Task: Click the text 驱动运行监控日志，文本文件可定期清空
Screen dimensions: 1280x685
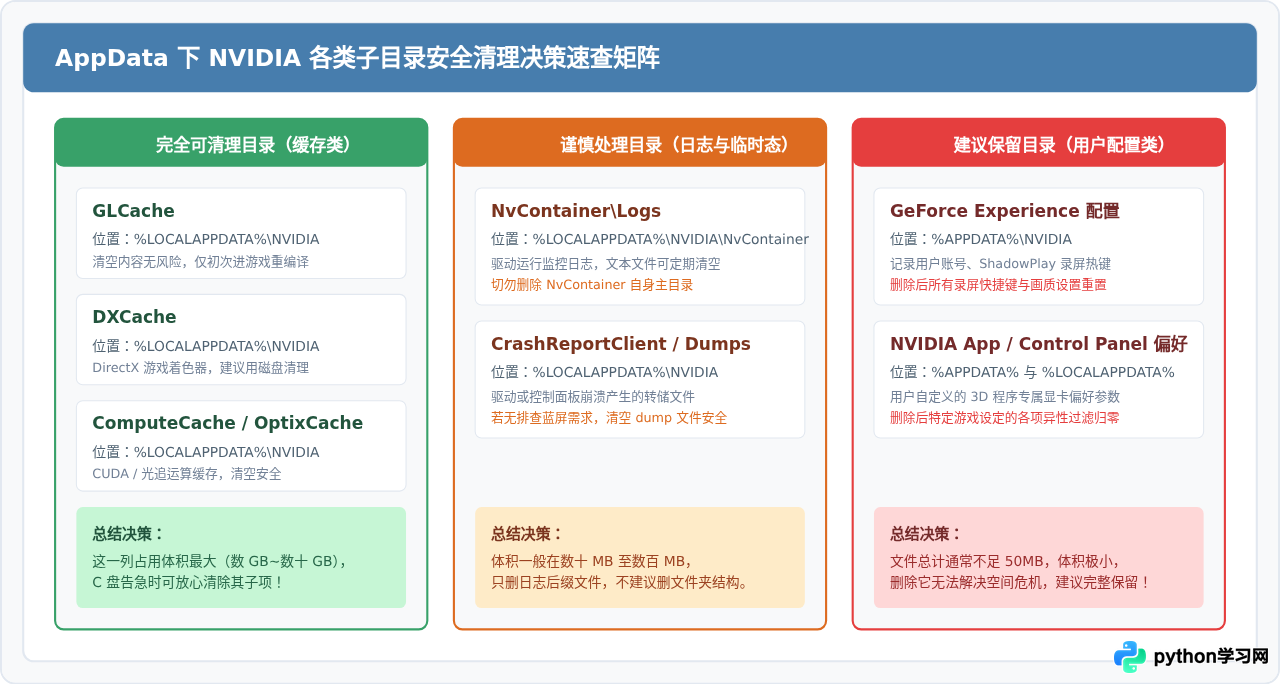Action: tap(606, 264)
